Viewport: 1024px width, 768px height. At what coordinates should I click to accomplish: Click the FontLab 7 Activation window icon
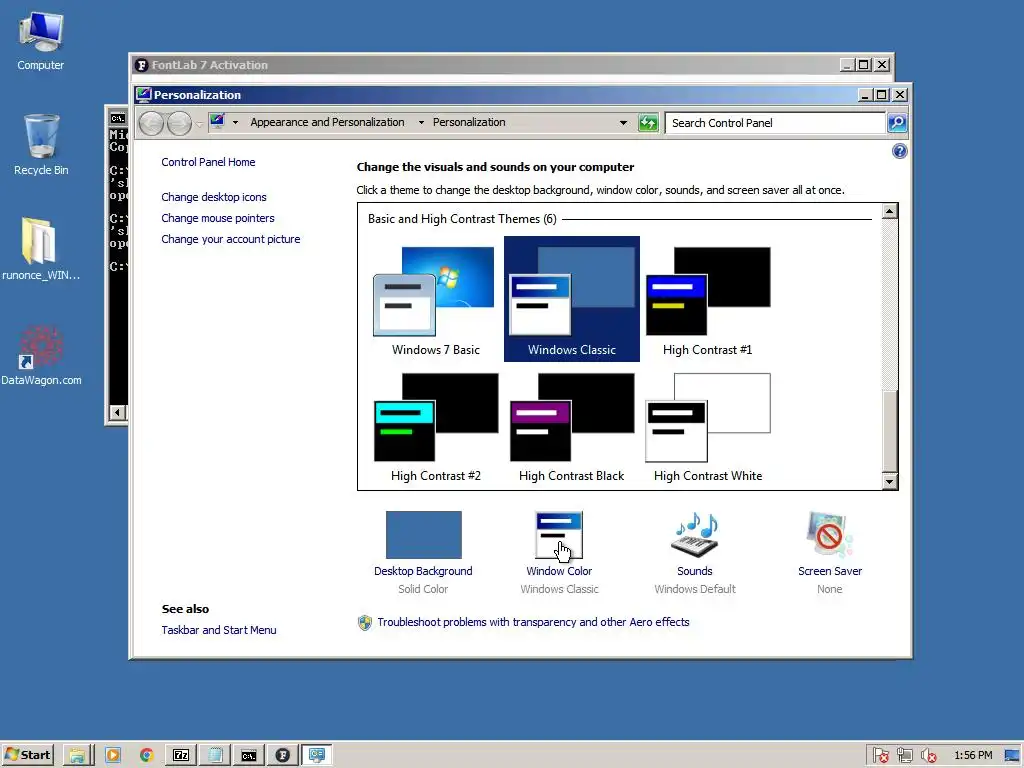141,65
